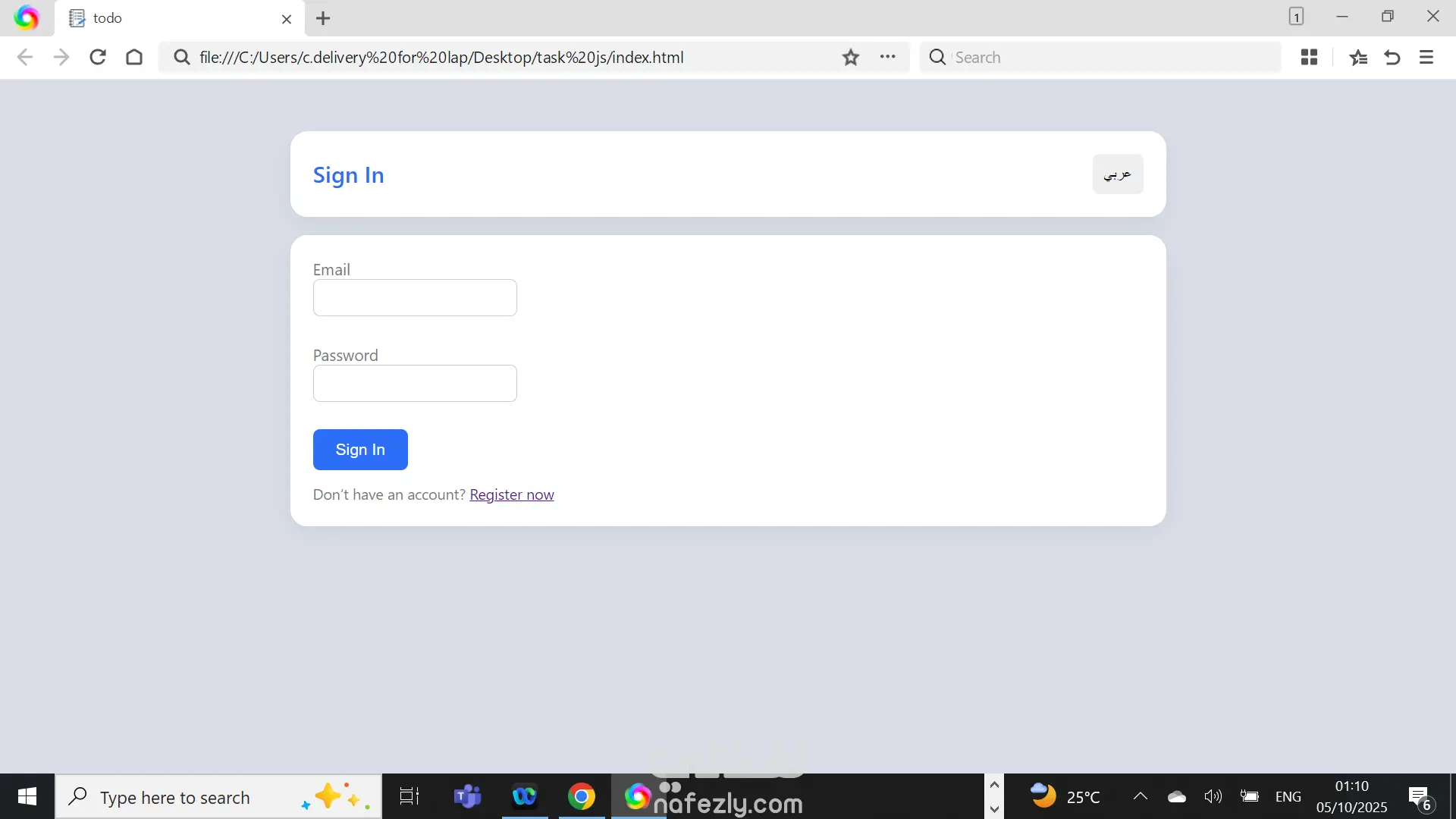
Task: Expand the system tray hidden icons chevron
Action: (1140, 796)
